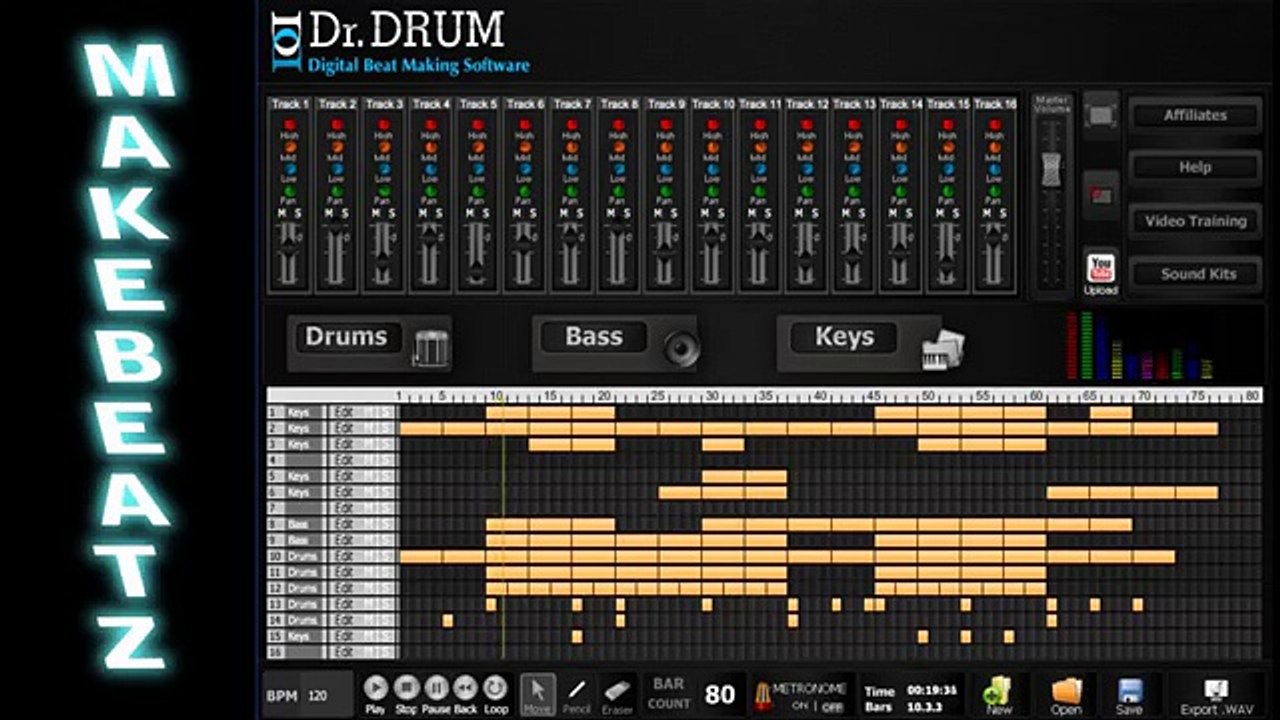The height and width of the screenshot is (720, 1280).
Task: Open the Bass instrument panel
Action: [x=615, y=343]
